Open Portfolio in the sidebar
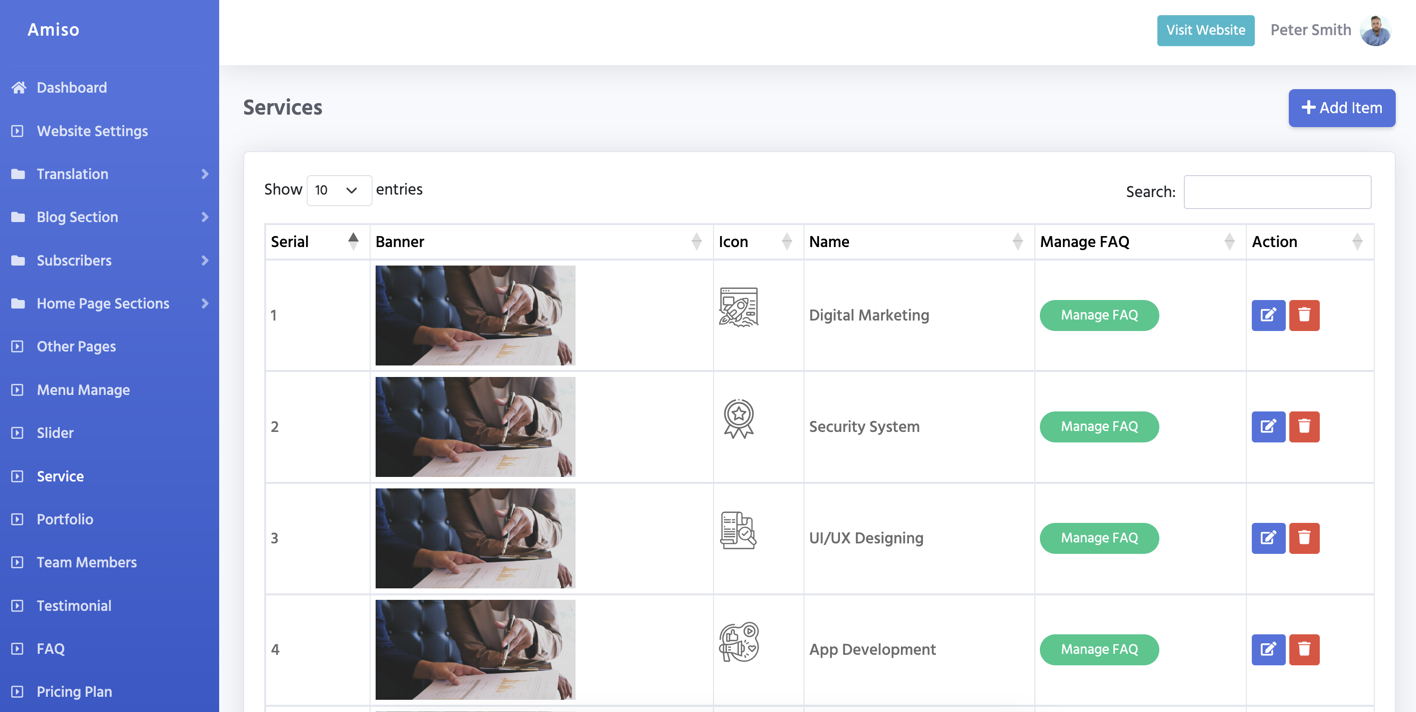The width and height of the screenshot is (1416, 712). point(65,520)
